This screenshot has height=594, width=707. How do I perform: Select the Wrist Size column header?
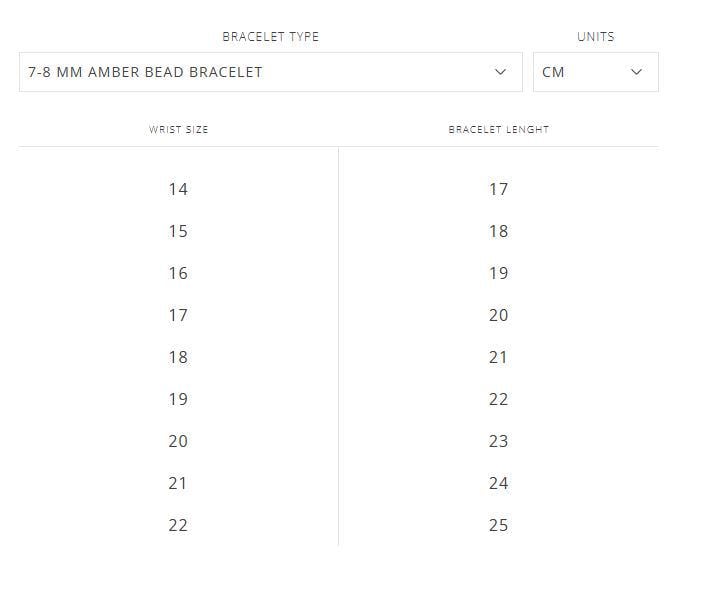coord(179,130)
